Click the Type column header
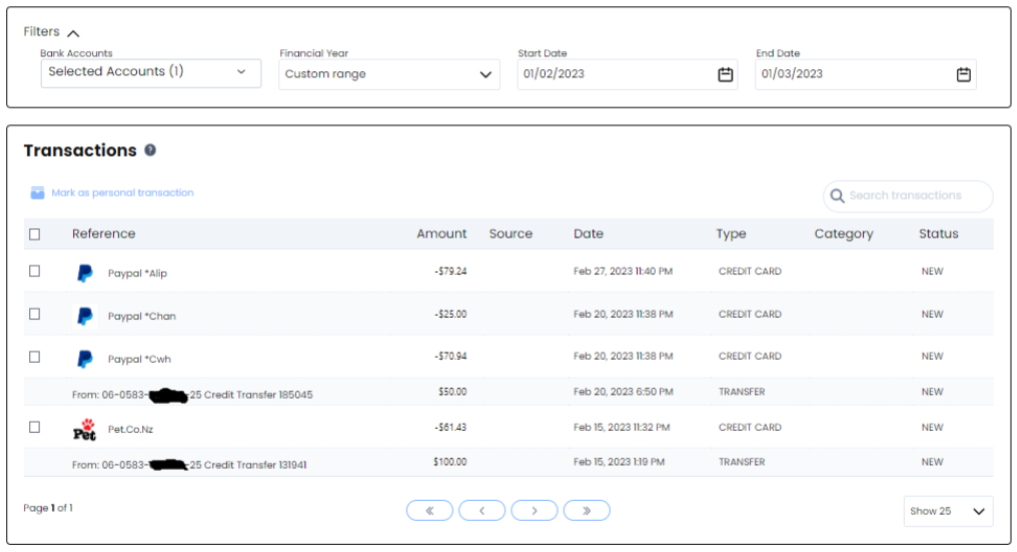 [x=731, y=234]
